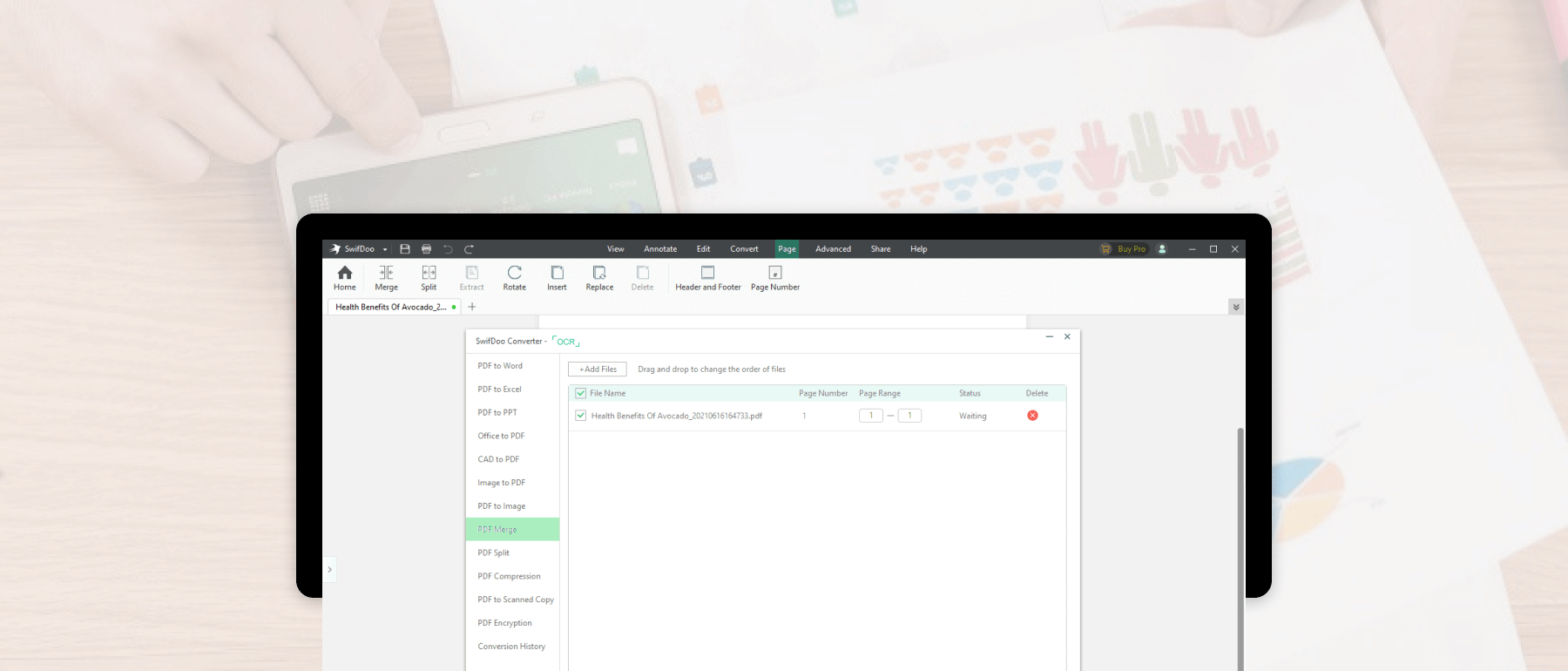
Task: Open the Edit menu
Action: tap(704, 249)
